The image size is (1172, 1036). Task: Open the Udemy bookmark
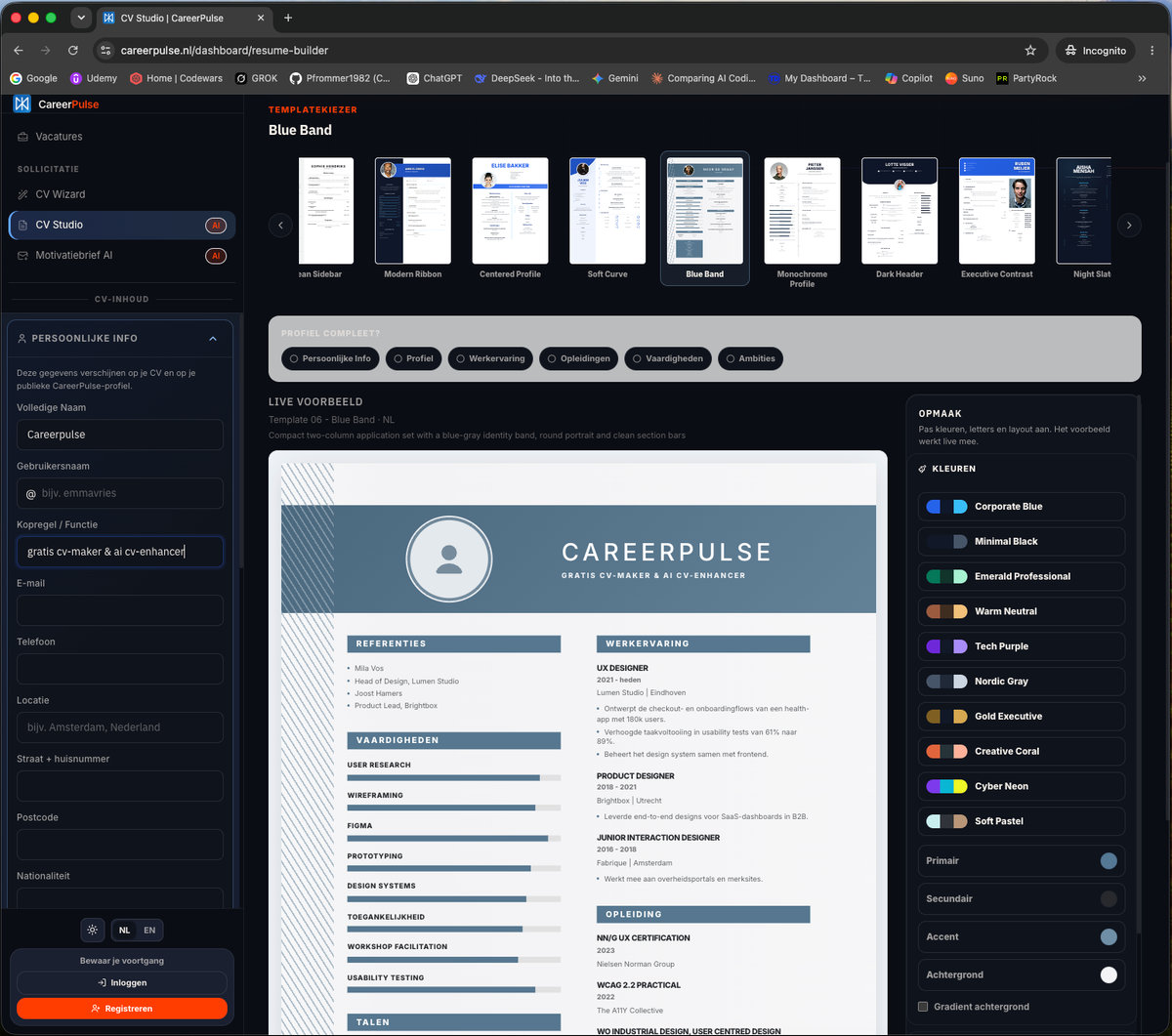coord(94,78)
